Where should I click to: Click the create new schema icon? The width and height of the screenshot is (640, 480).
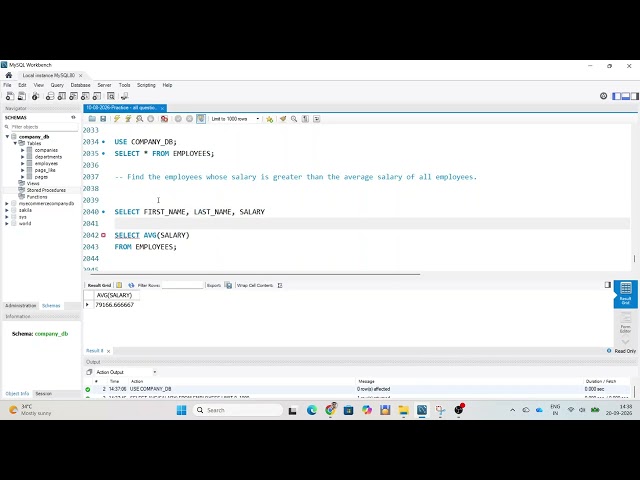(x=50, y=96)
